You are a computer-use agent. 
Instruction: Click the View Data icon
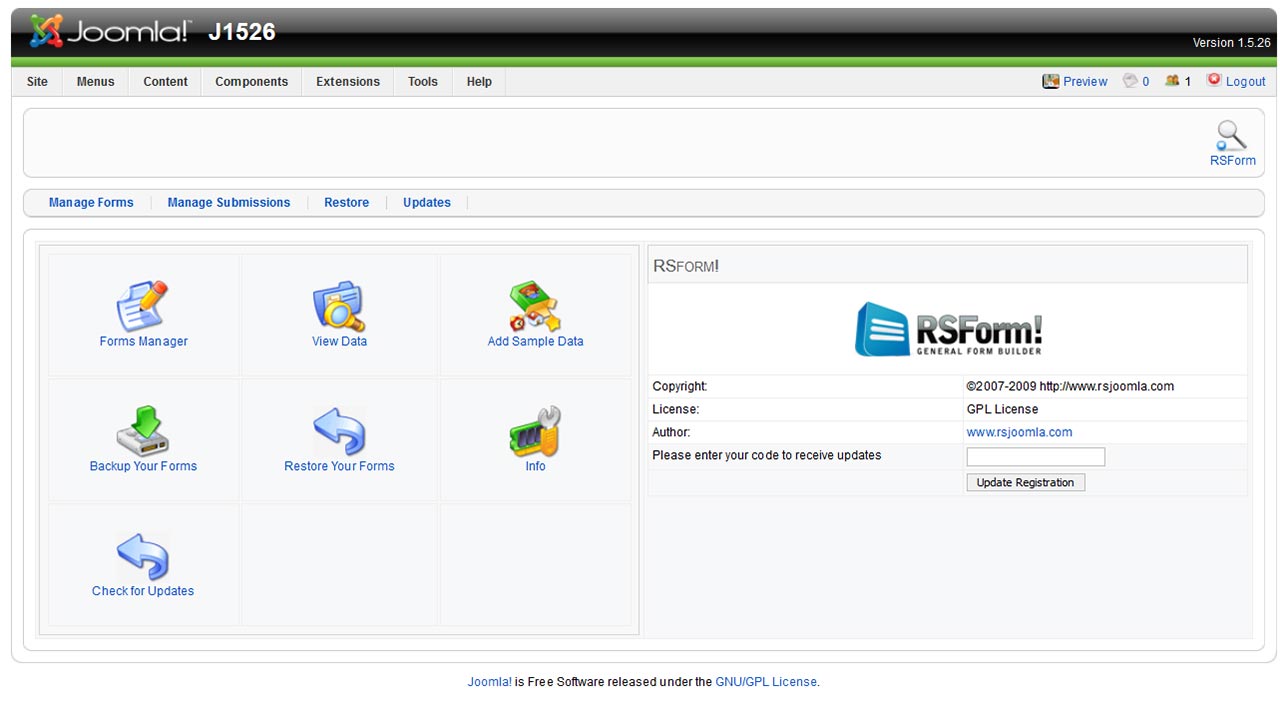click(x=339, y=307)
